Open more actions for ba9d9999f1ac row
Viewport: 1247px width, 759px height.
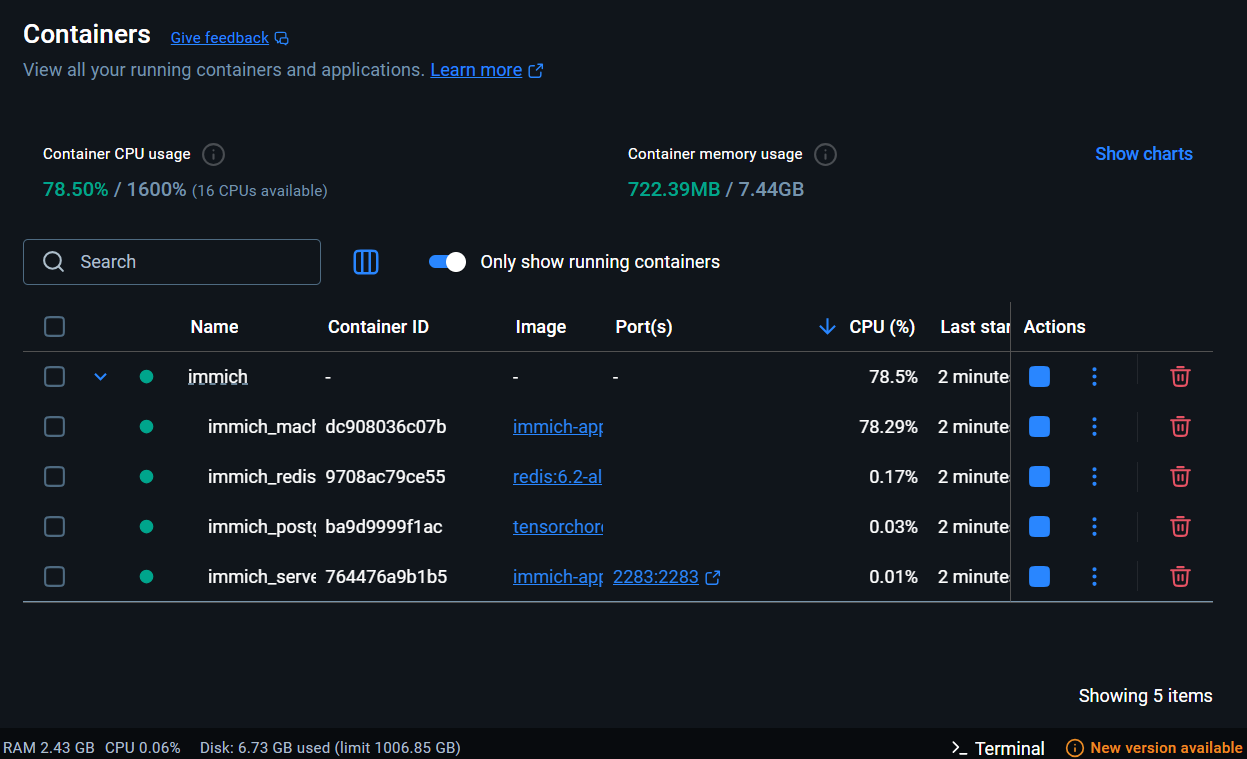[x=1094, y=527]
